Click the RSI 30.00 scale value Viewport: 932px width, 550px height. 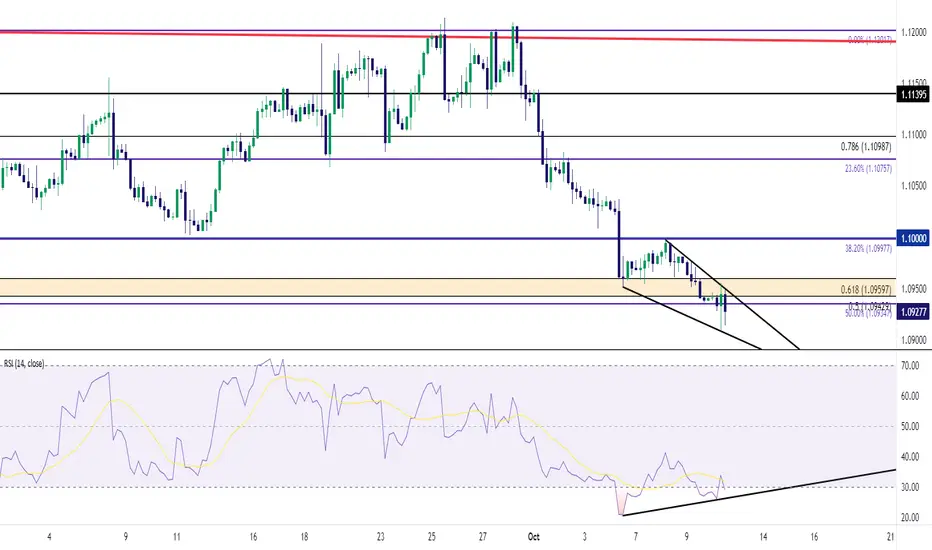click(x=910, y=487)
